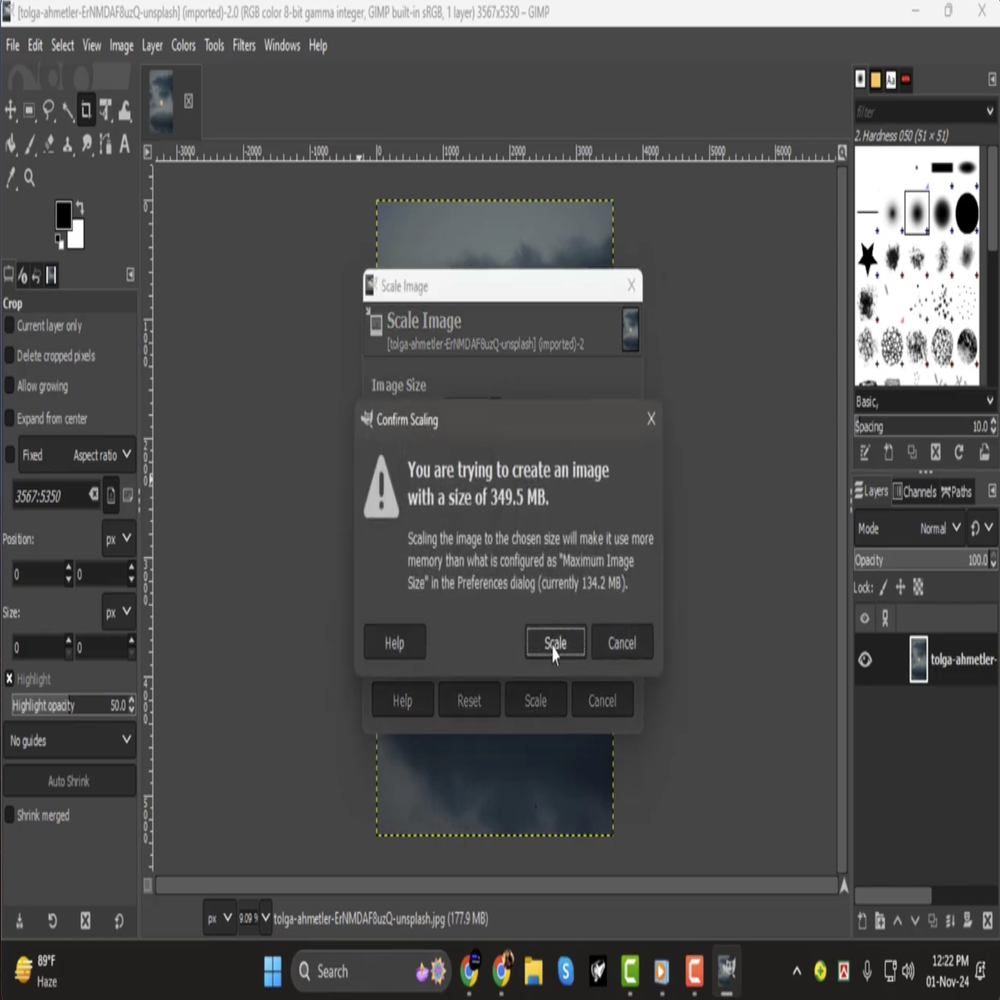Expand the layer Mode Normal dropdown
1000x1000 pixels.
coord(942,528)
